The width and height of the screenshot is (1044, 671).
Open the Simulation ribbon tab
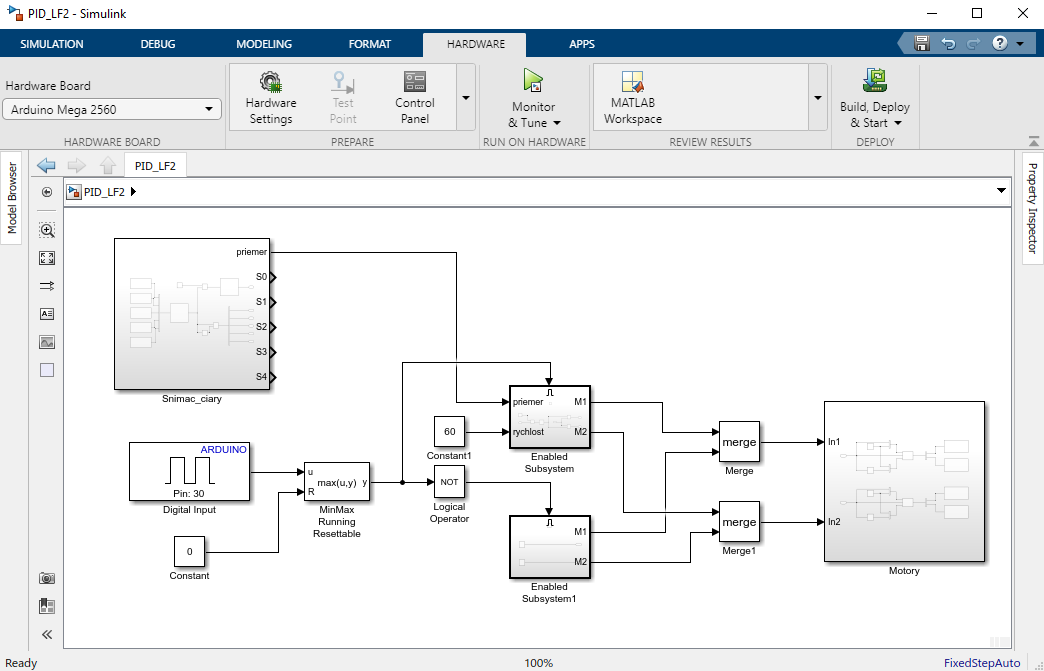pos(52,44)
